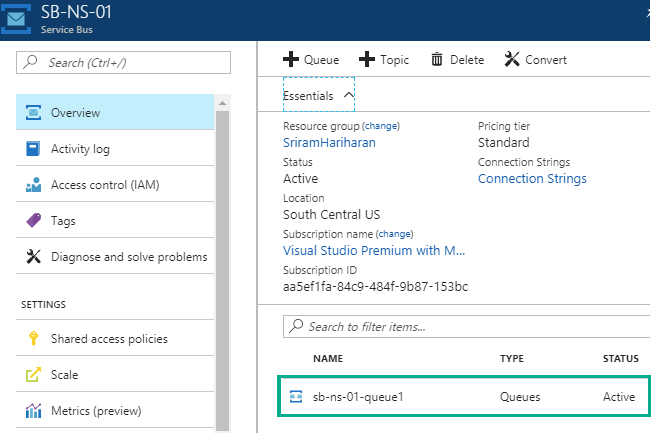
Task: Select Overview in the sidebar menu
Action: (115, 113)
